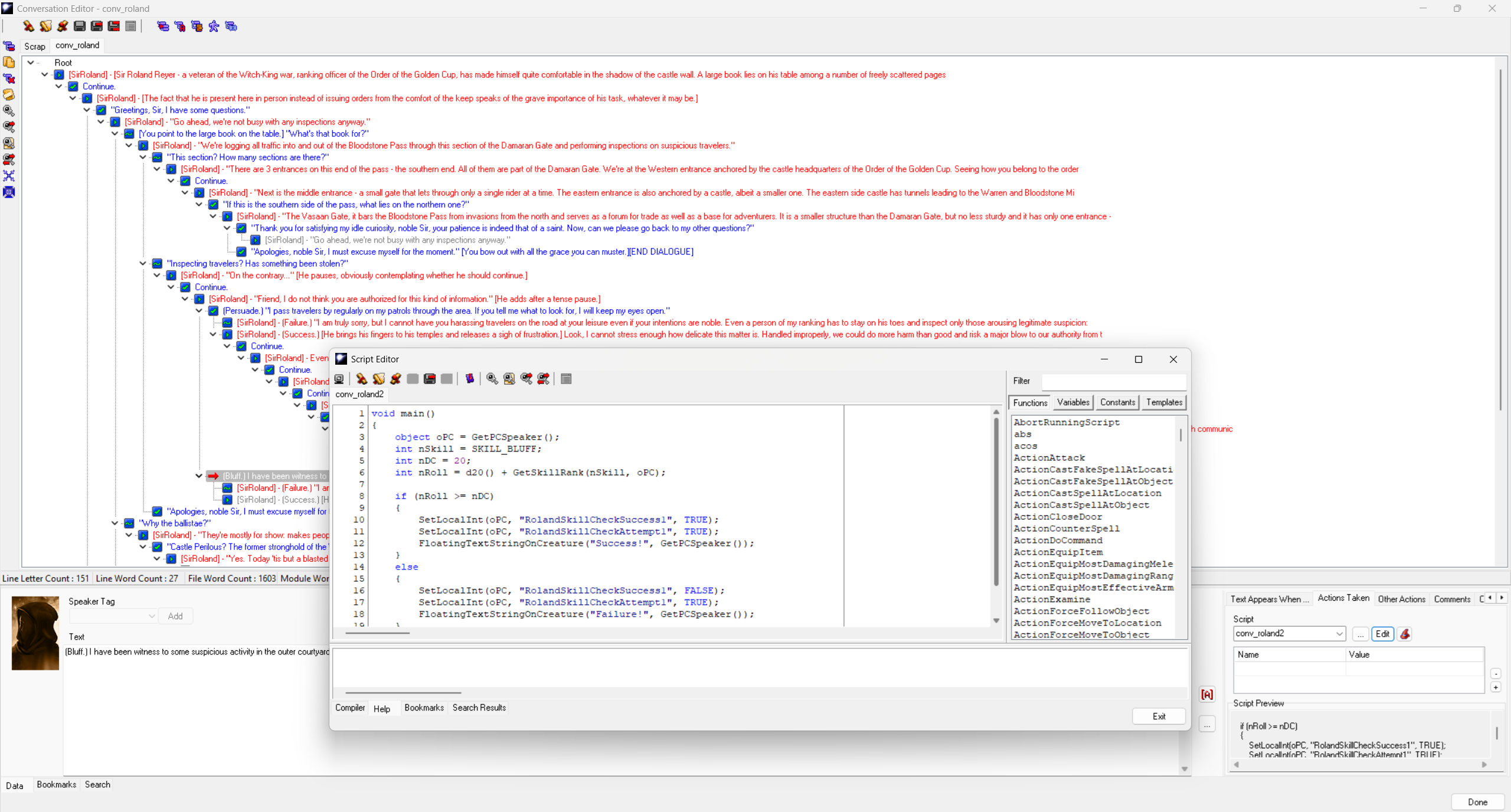Click the Add speaker tag button
This screenshot has width=1511, height=812.
[x=175, y=616]
